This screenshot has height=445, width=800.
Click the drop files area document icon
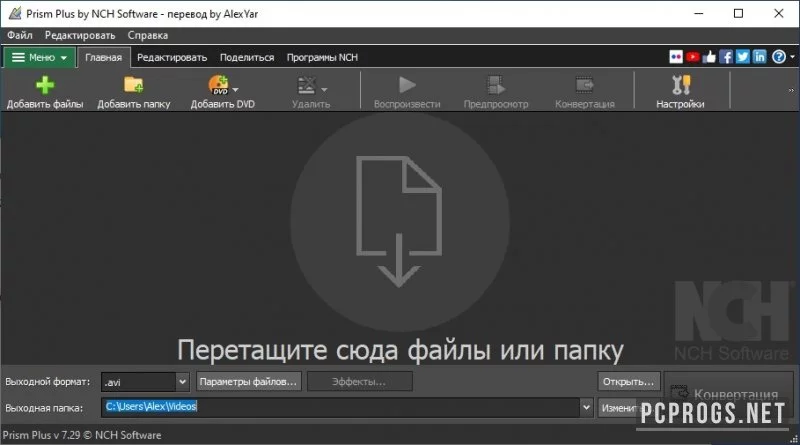point(399,222)
